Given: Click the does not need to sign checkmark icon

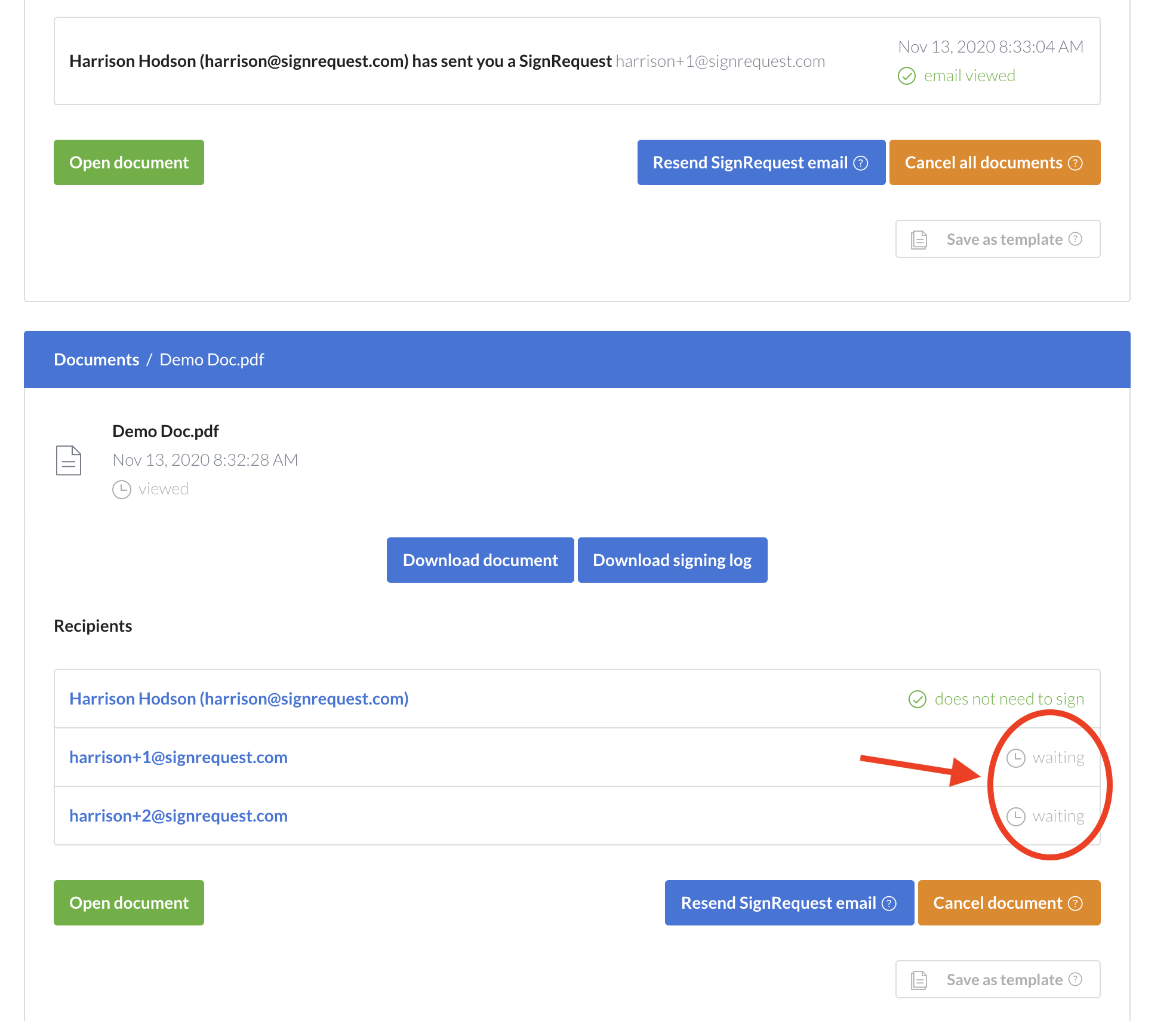Looking at the screenshot, I should coord(916,698).
